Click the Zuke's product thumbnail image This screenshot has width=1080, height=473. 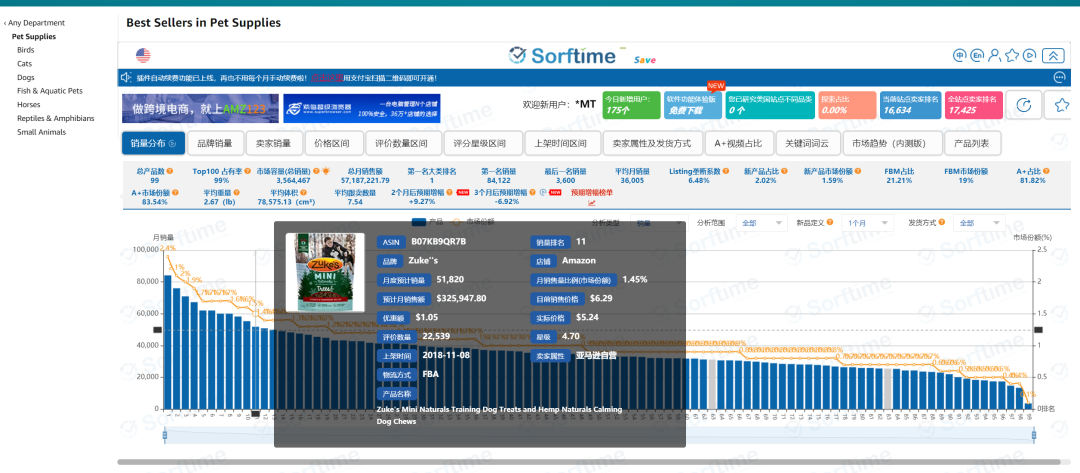325,272
